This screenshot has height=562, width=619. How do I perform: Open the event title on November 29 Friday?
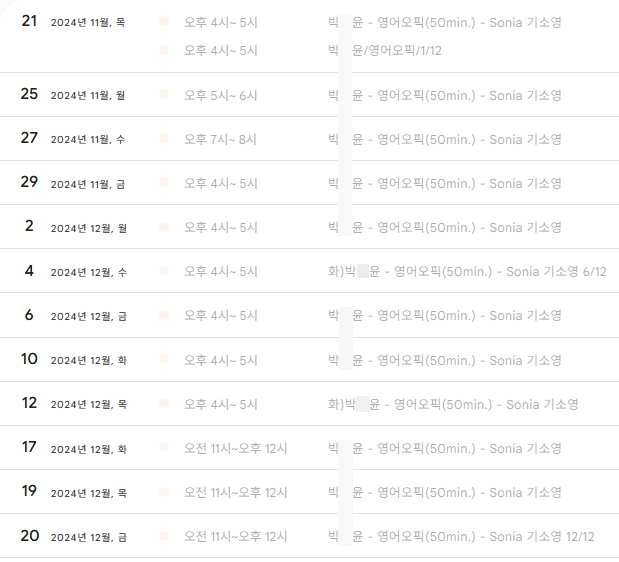coord(445,184)
